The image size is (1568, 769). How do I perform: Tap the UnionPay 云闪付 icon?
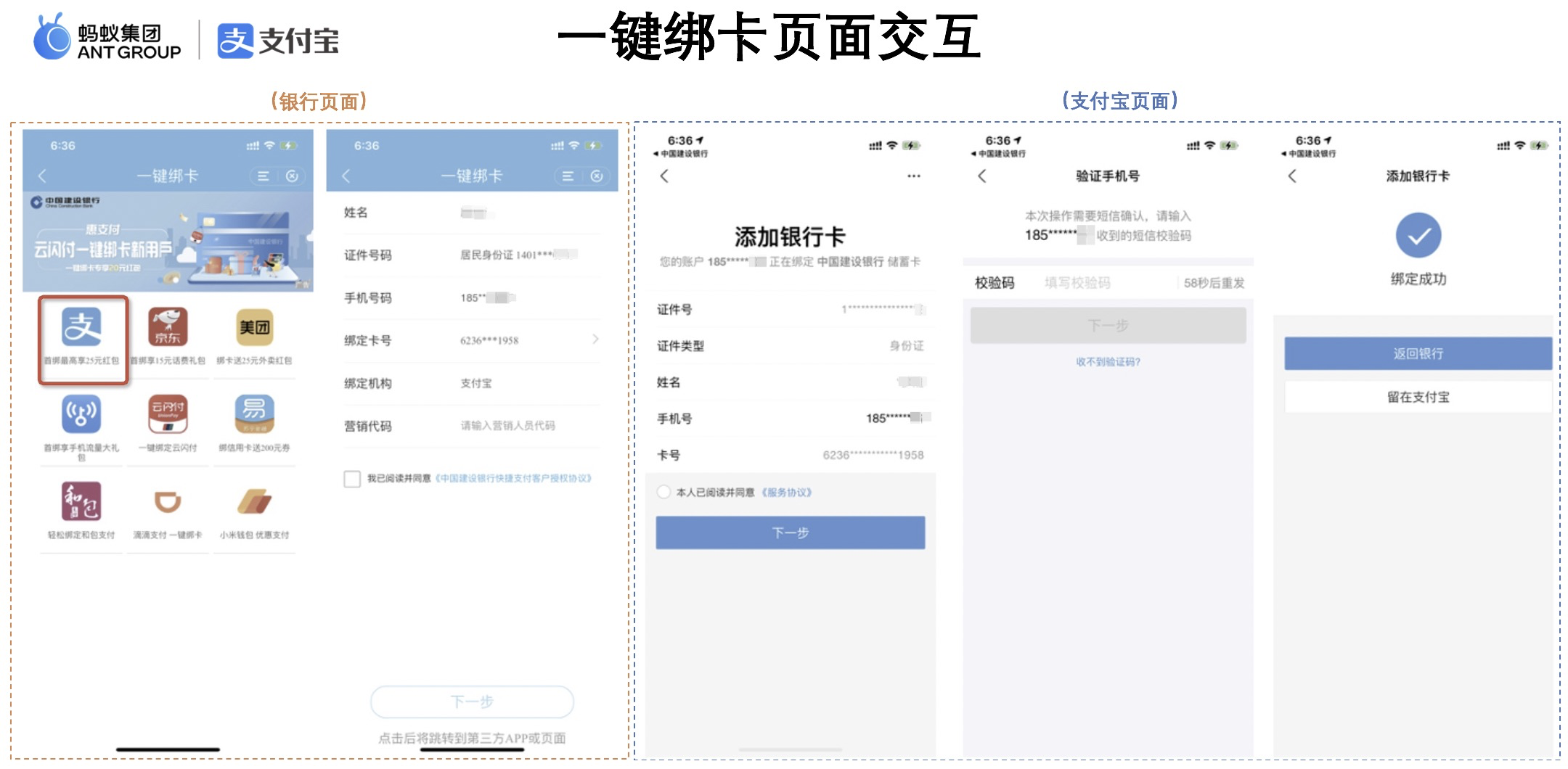coord(168,414)
